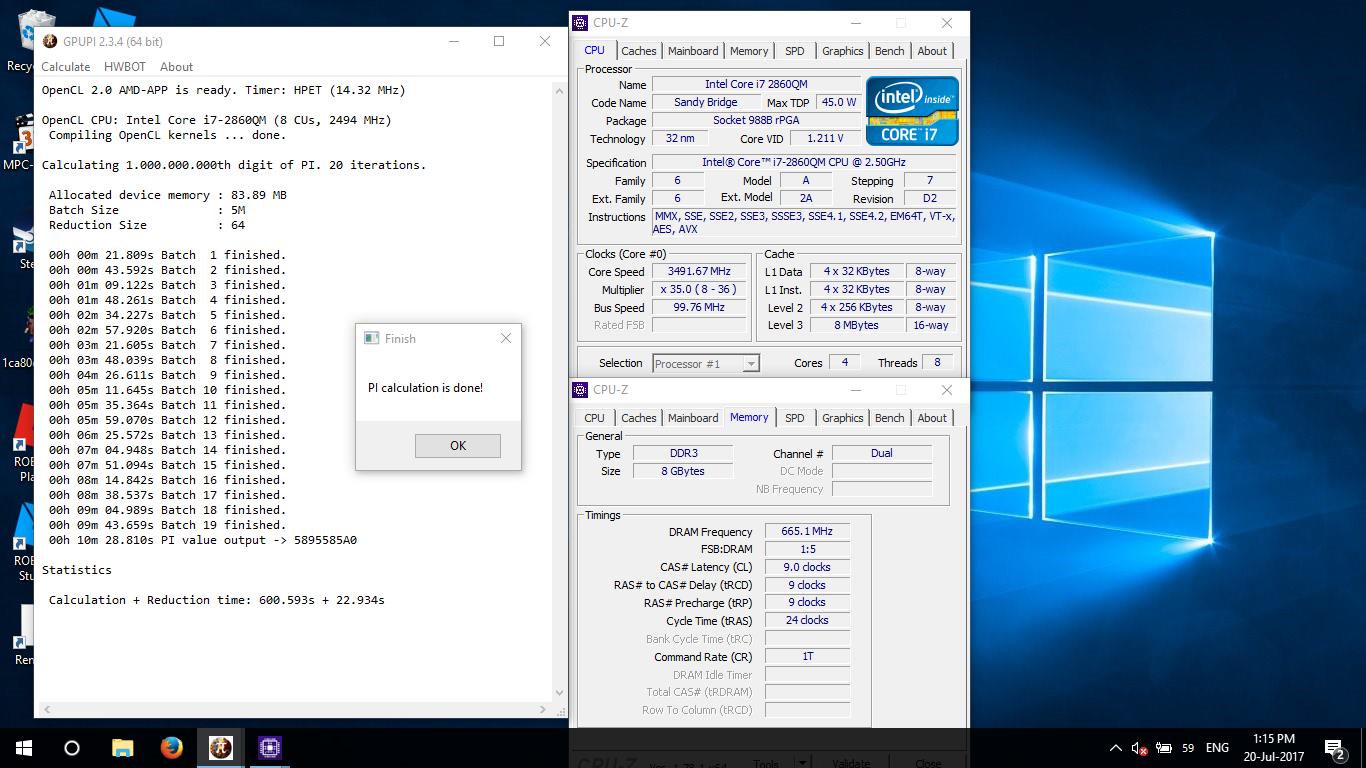Click the Intel Core i7 logo badge
The image size is (1366, 768).
tap(912, 111)
